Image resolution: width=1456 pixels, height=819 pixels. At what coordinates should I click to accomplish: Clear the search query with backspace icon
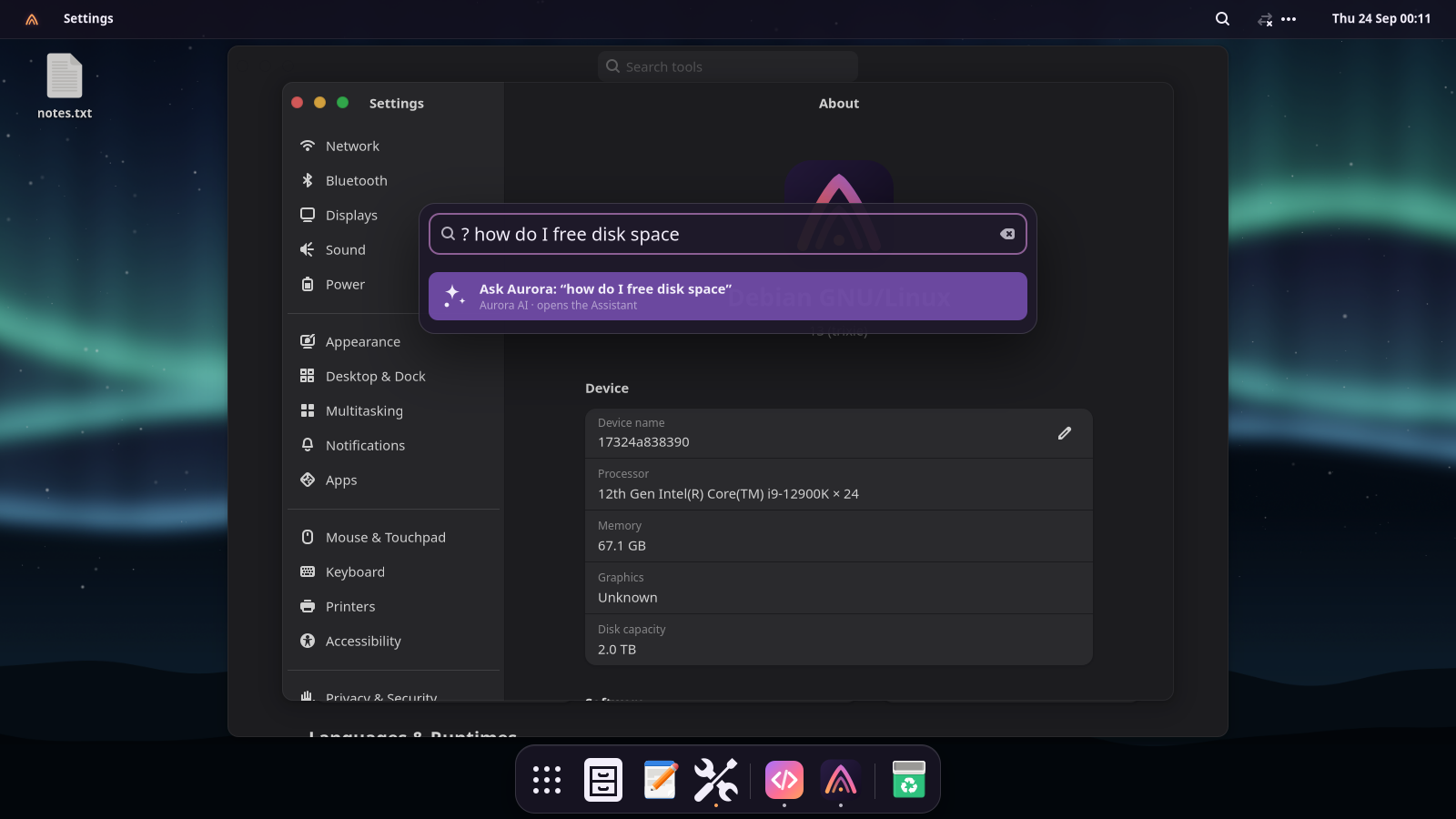point(1007,234)
